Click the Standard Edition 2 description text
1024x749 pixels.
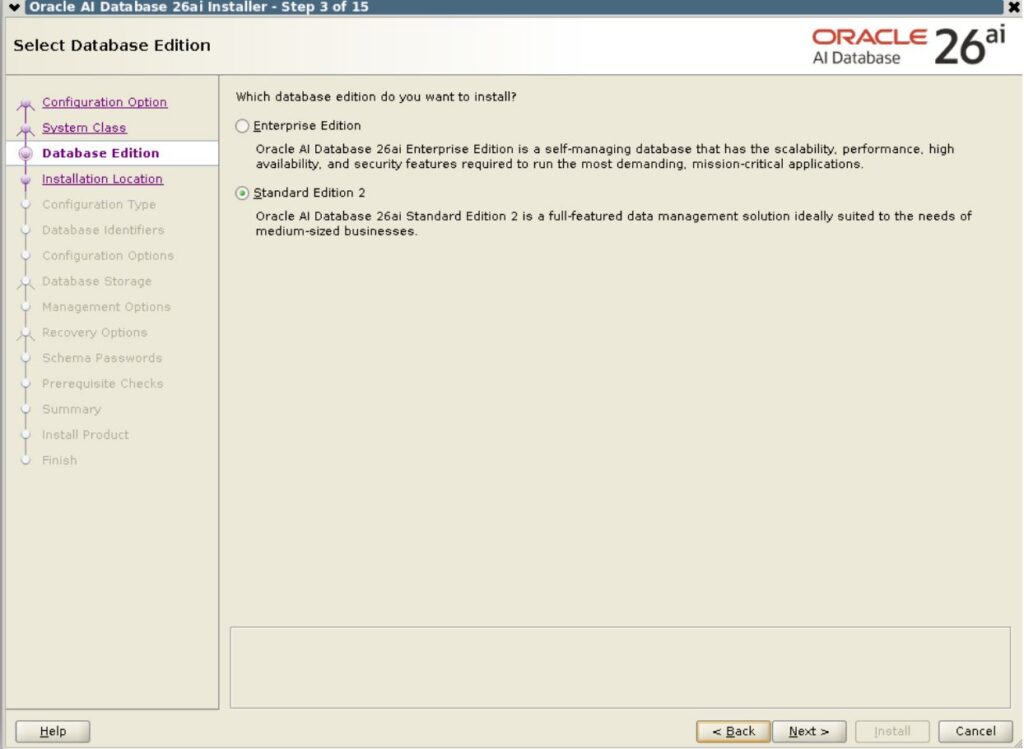(x=613, y=223)
